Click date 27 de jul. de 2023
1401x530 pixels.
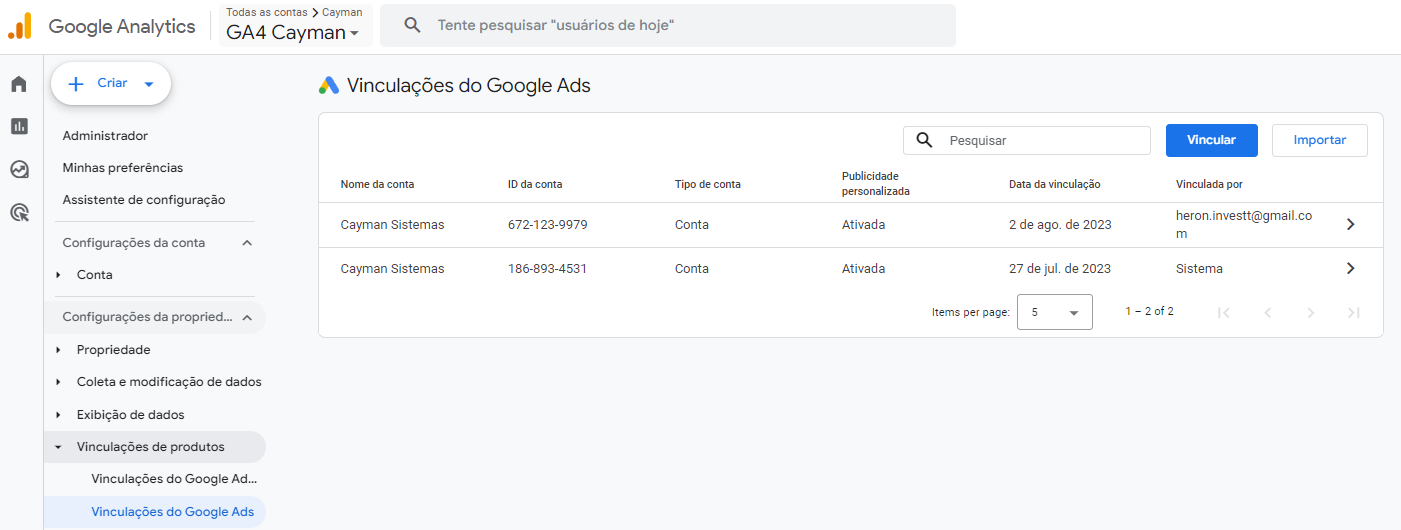(1060, 269)
